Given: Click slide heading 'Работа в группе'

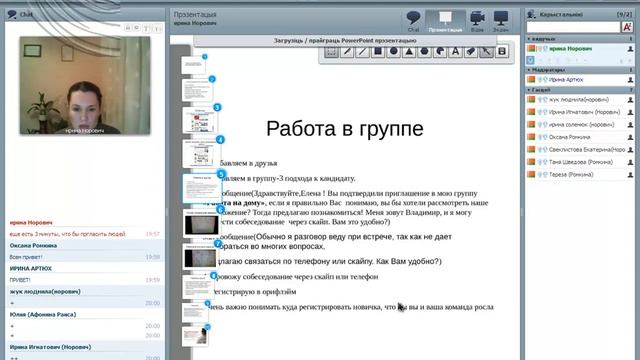Looking at the screenshot, I should pos(345,129).
